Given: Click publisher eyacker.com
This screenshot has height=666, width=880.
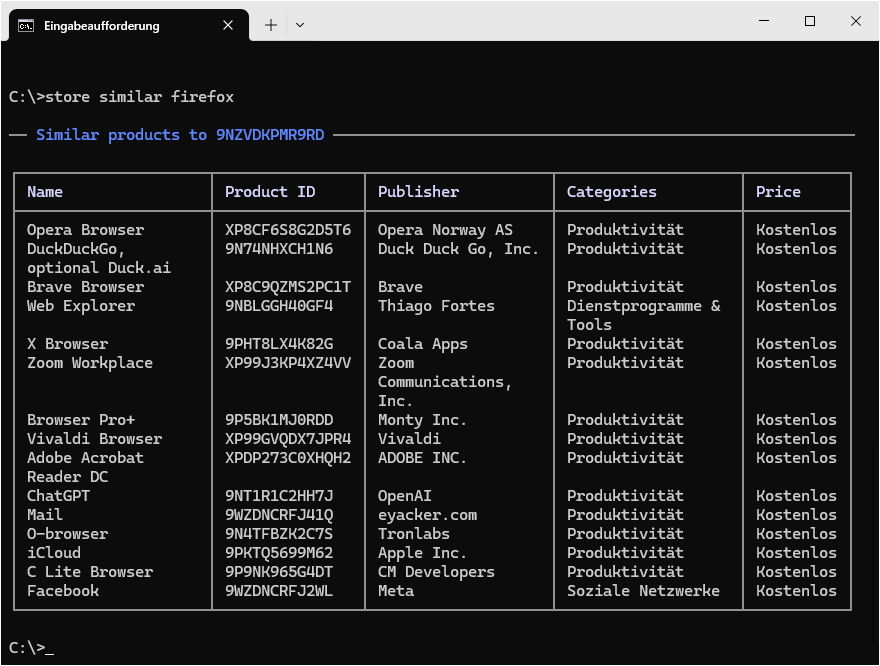Looking at the screenshot, I should pos(427,516).
